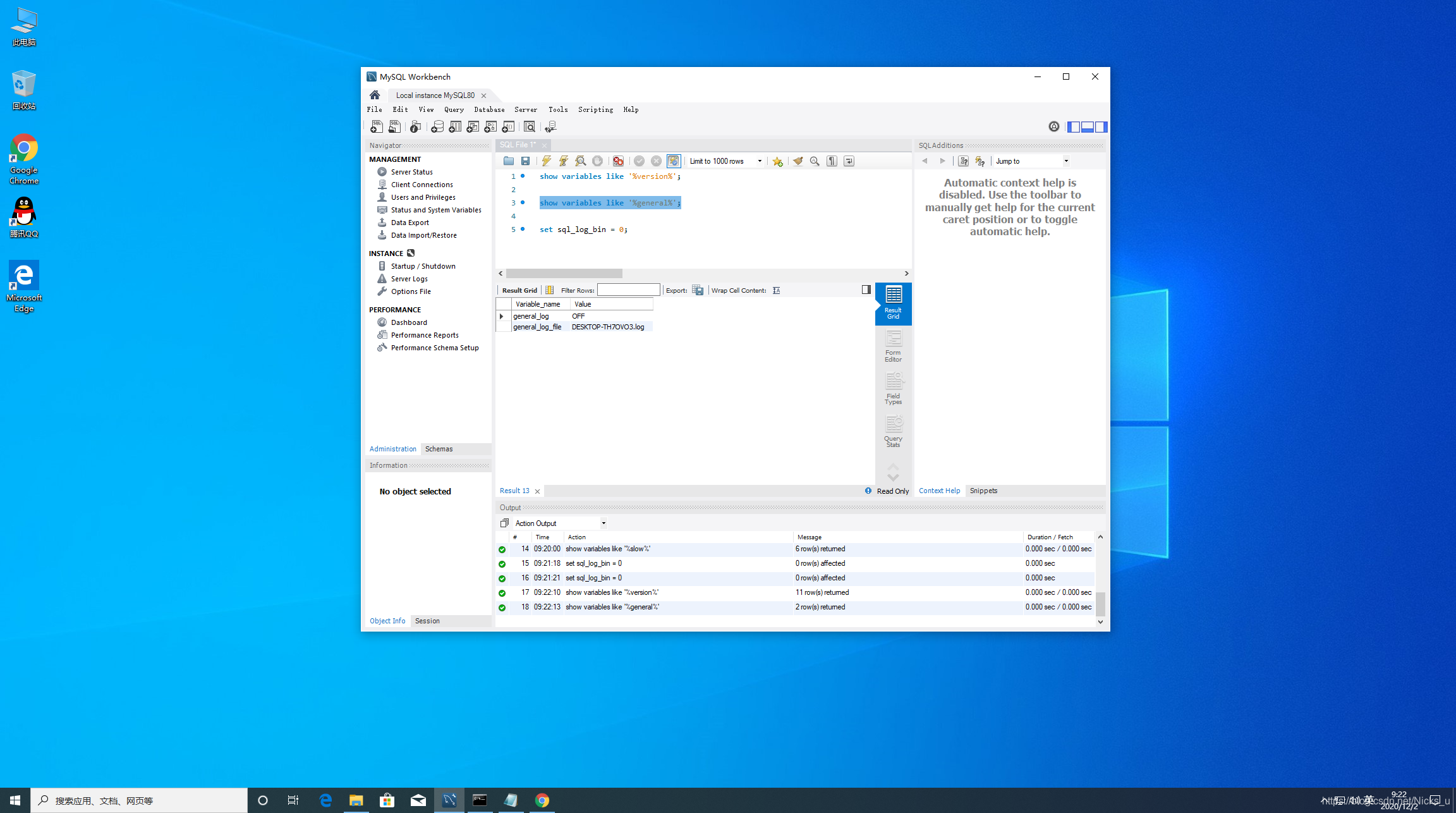Screen dimensions: 1456x813
Task: Click the editor horizontal scrollbar thumb
Action: pyautogui.click(x=564, y=273)
